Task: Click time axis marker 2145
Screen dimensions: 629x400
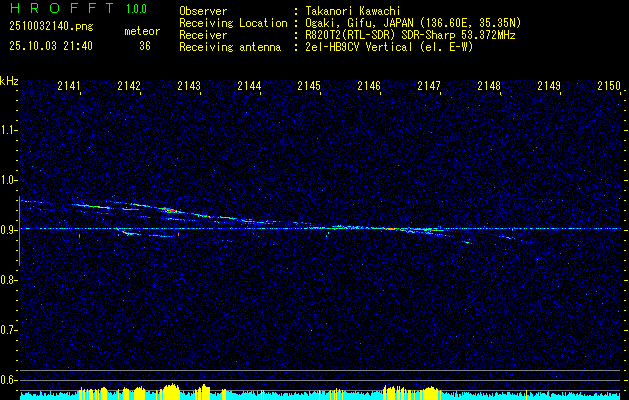Action: [309, 85]
